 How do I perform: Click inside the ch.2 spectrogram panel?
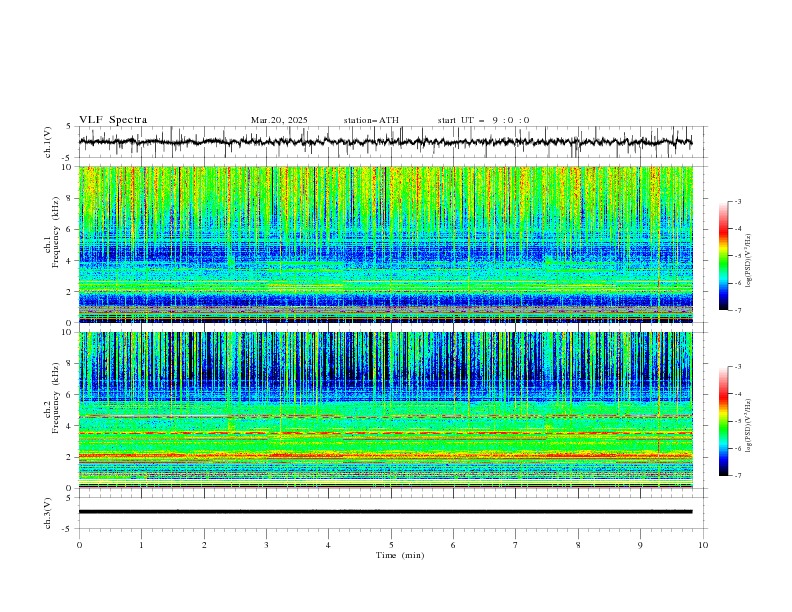pyautogui.click(x=385, y=410)
